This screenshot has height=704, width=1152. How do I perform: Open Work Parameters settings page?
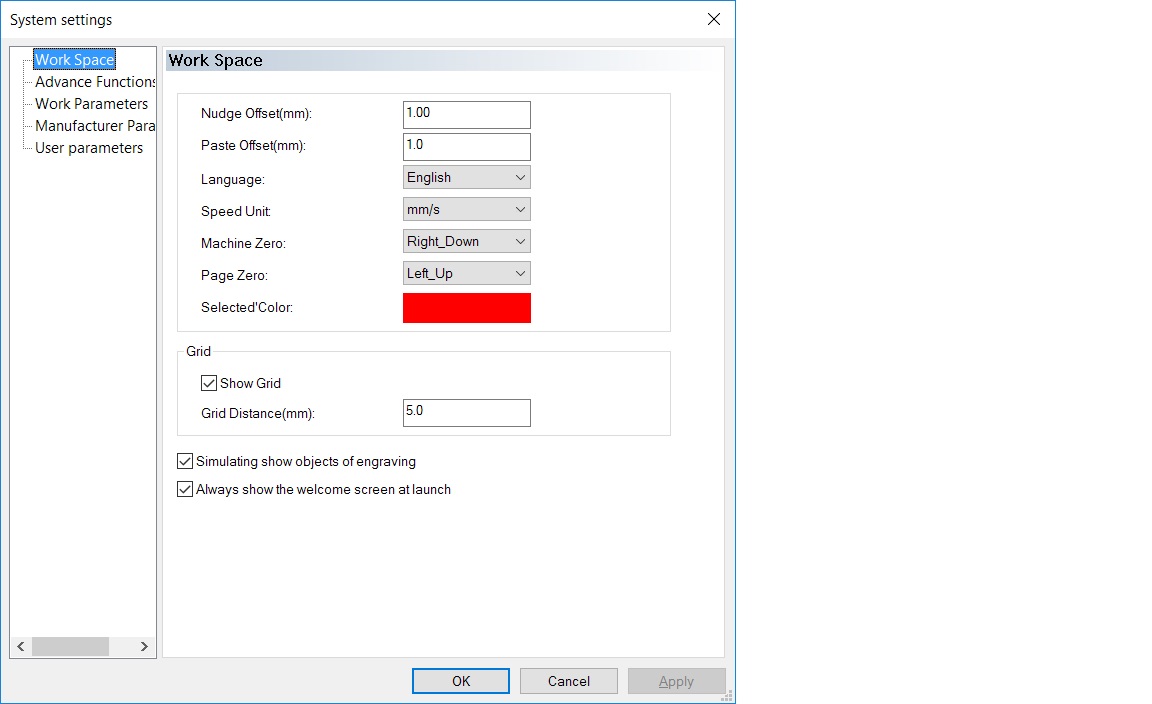[x=91, y=104]
